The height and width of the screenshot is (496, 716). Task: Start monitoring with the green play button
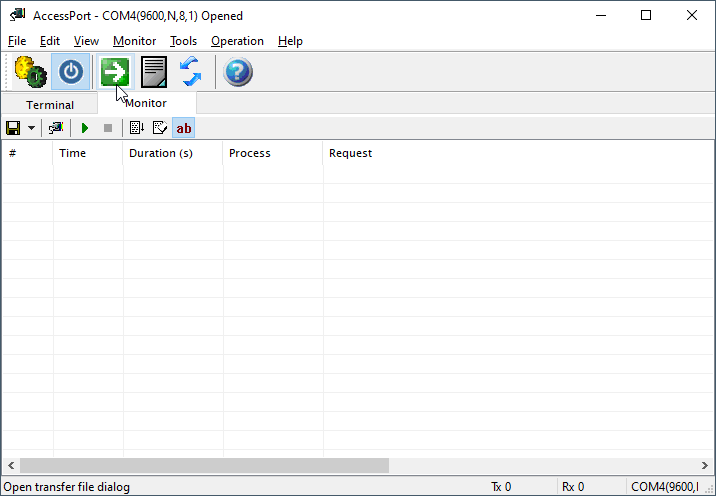[84, 128]
